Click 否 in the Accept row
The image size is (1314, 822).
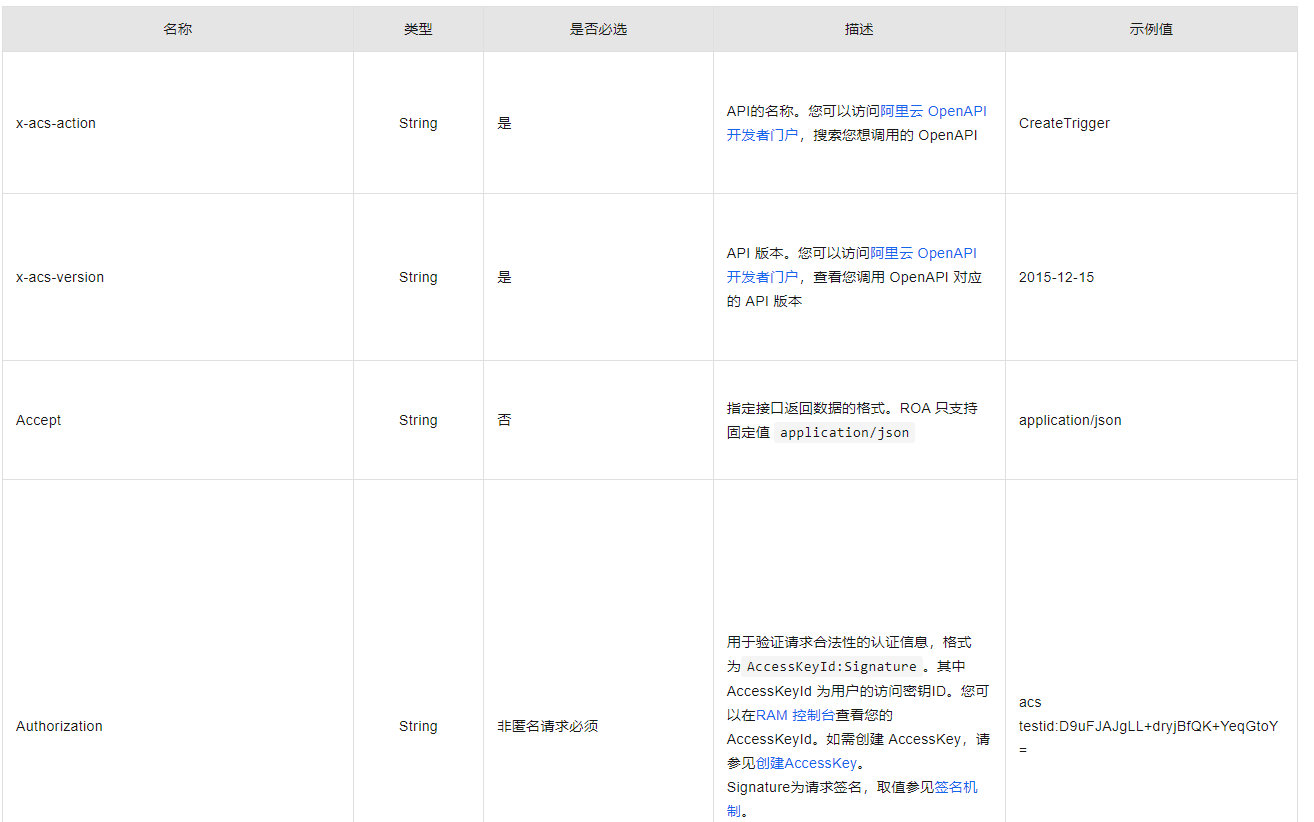tap(504, 420)
